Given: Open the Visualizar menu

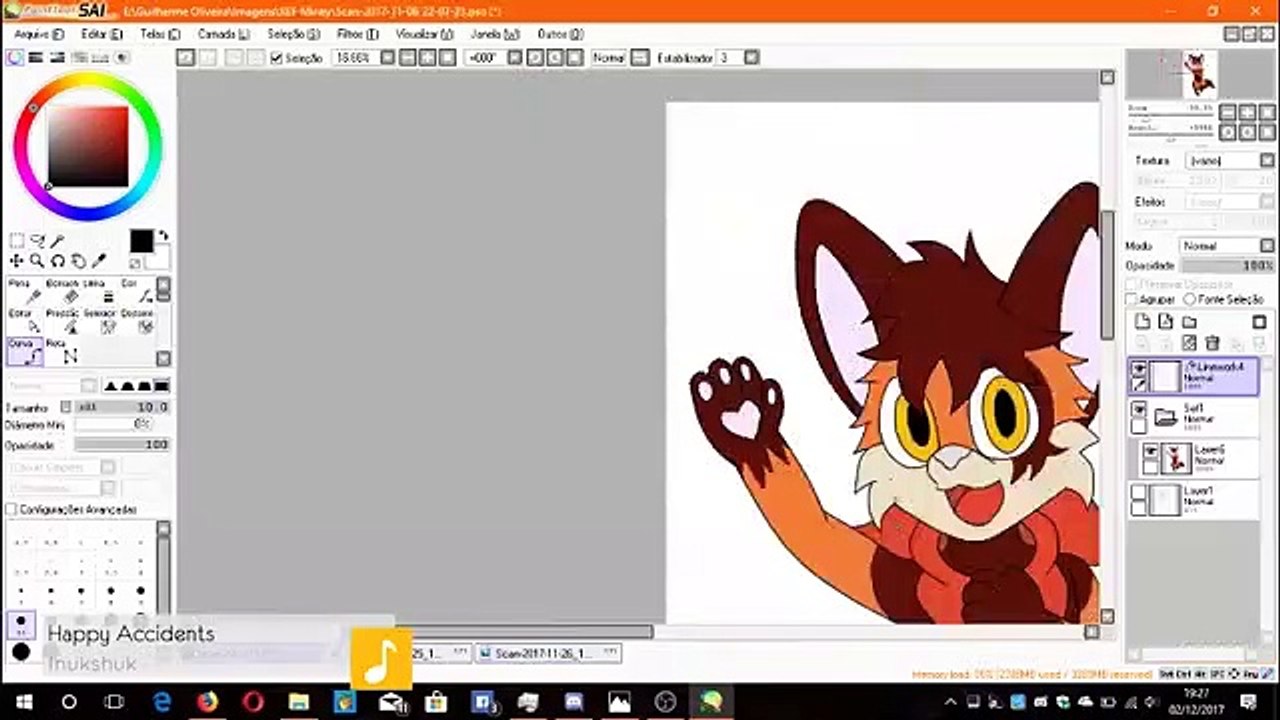Looking at the screenshot, I should coord(424,34).
